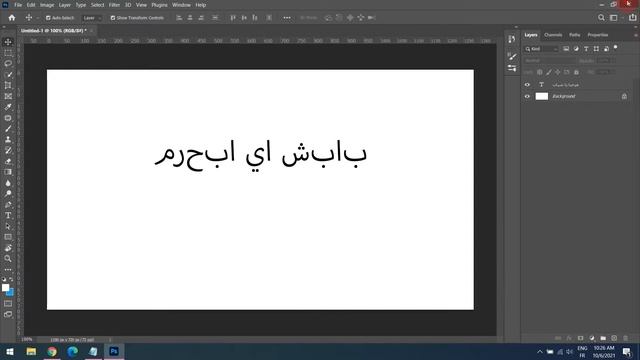Screen dimensions: 640x360
Task: Select the Rectangular Marquee tool
Action: [8, 53]
